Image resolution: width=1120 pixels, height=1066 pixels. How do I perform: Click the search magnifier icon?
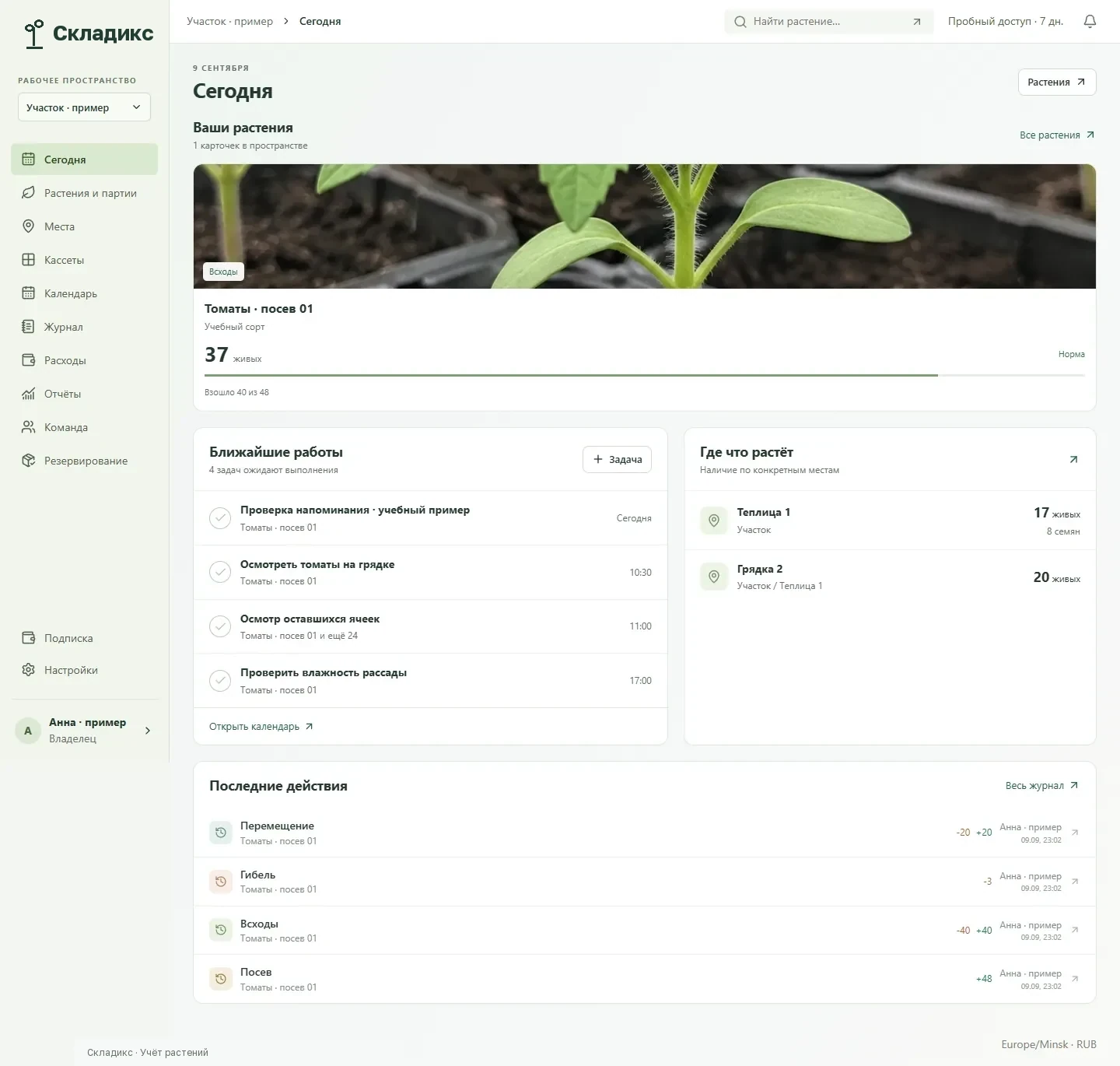740,22
